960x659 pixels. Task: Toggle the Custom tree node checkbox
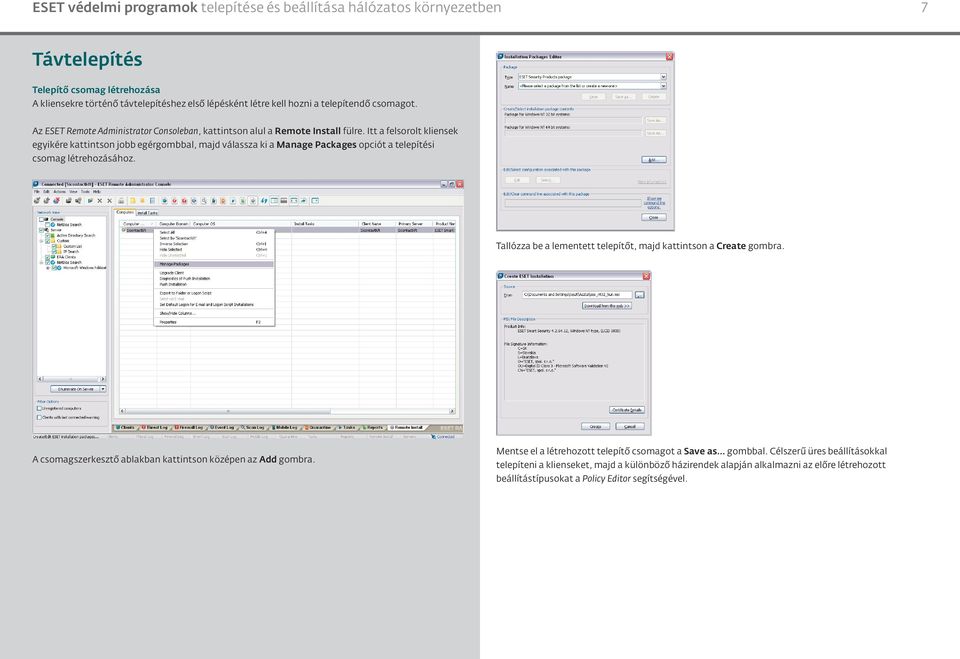click(48, 241)
